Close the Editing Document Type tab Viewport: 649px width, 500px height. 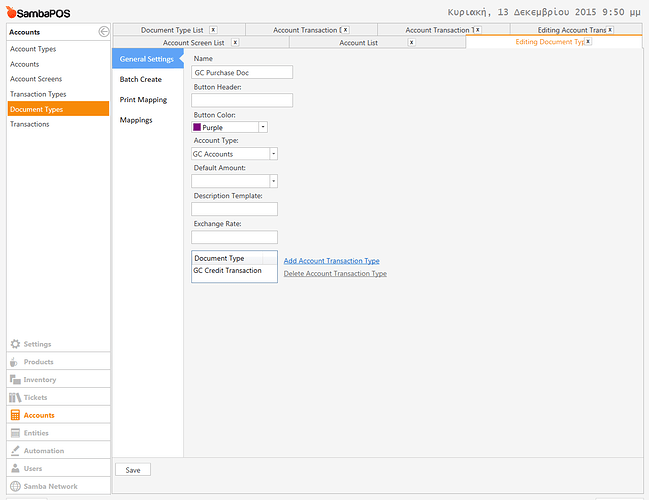(x=588, y=41)
